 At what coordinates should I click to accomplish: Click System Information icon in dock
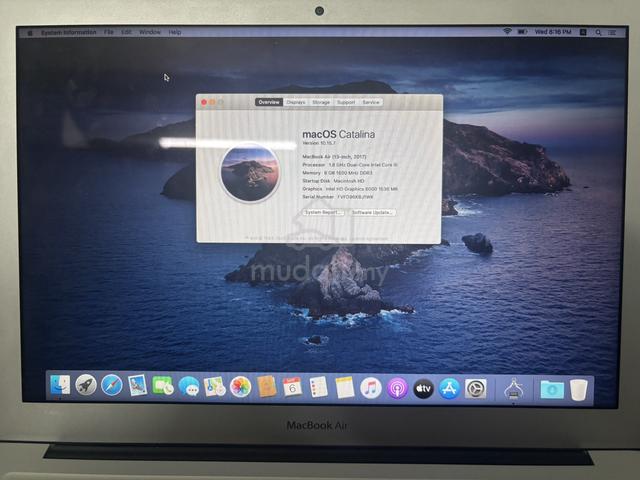click(513, 389)
